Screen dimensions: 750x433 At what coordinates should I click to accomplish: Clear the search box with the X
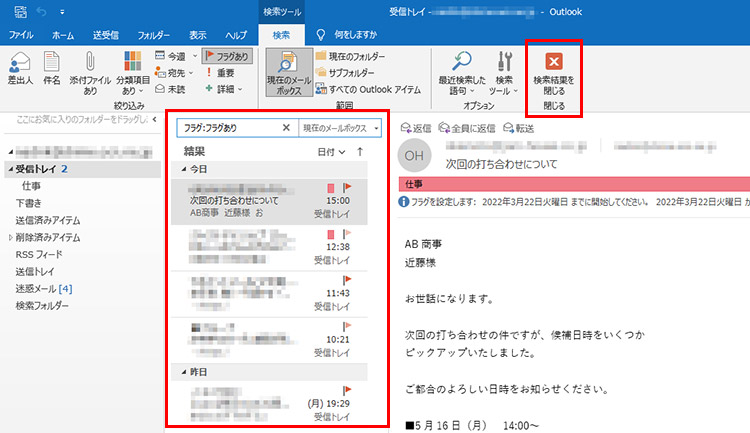click(286, 128)
